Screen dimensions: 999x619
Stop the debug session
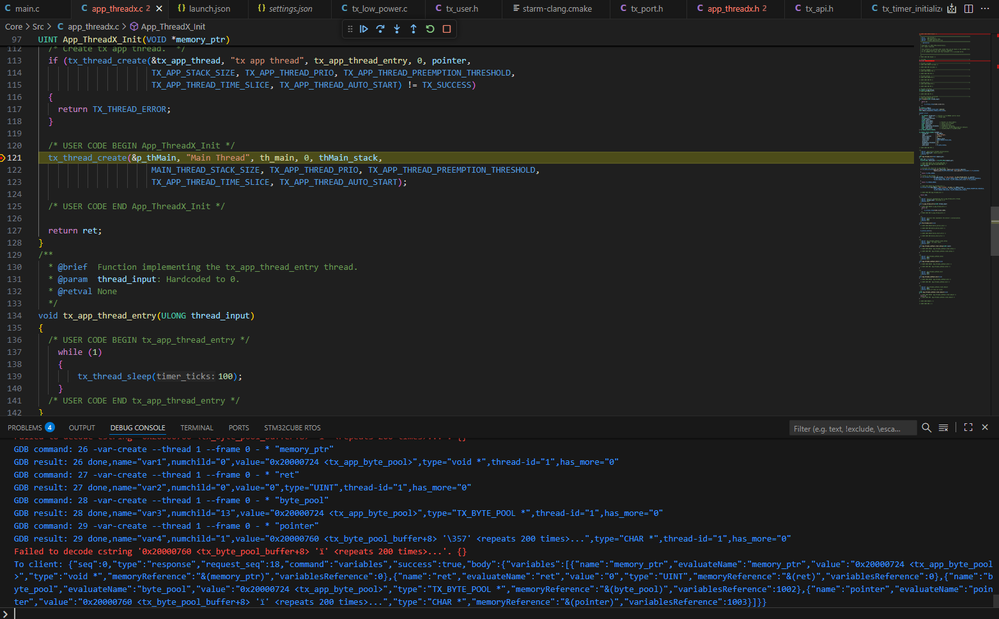pos(447,29)
